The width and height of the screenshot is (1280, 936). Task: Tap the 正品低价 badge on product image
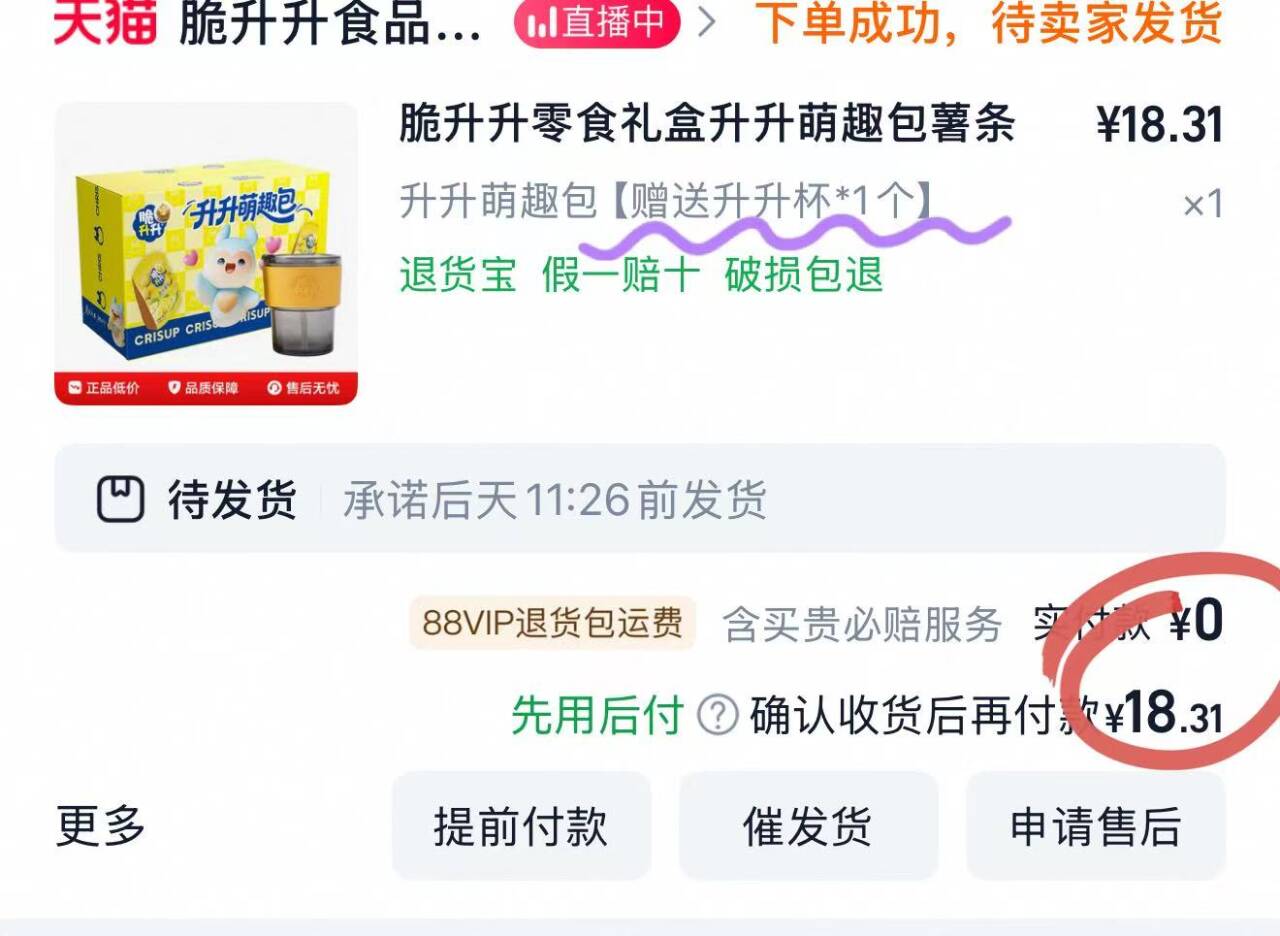click(x=104, y=388)
